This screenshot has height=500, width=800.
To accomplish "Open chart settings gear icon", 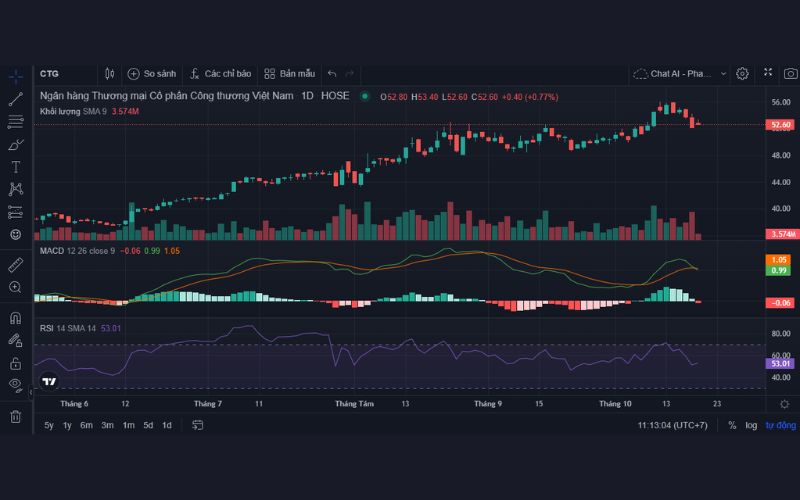I will coord(742,73).
